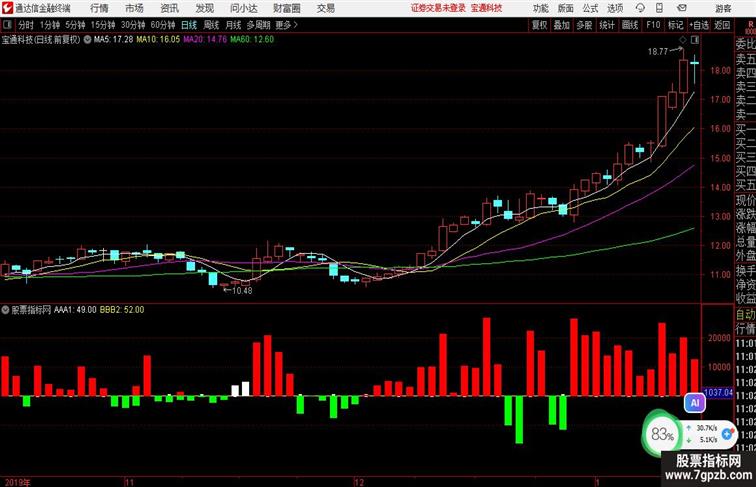The height and width of the screenshot is (487, 756).
Task: Click the 统计 statistics toolbar button
Action: 607,25
